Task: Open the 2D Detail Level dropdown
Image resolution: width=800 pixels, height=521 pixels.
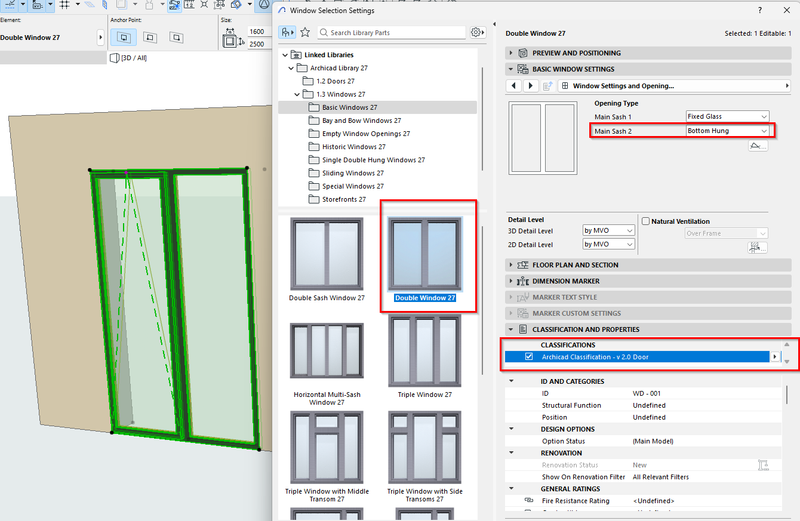Action: pos(608,244)
